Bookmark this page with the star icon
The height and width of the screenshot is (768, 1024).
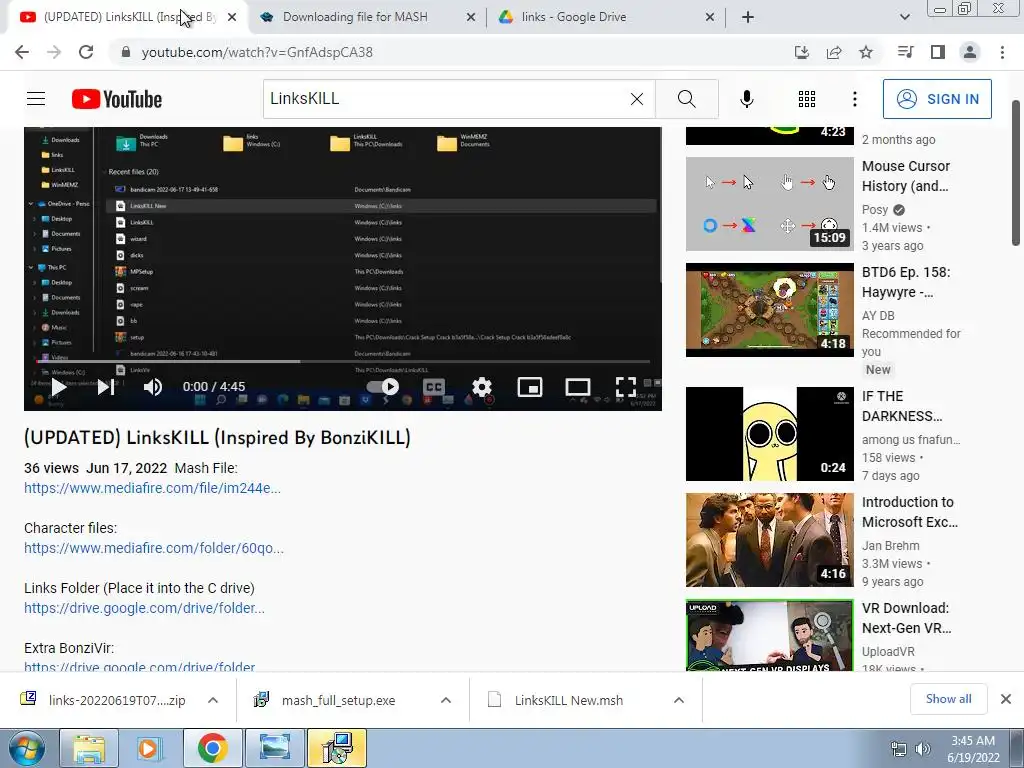click(x=866, y=52)
